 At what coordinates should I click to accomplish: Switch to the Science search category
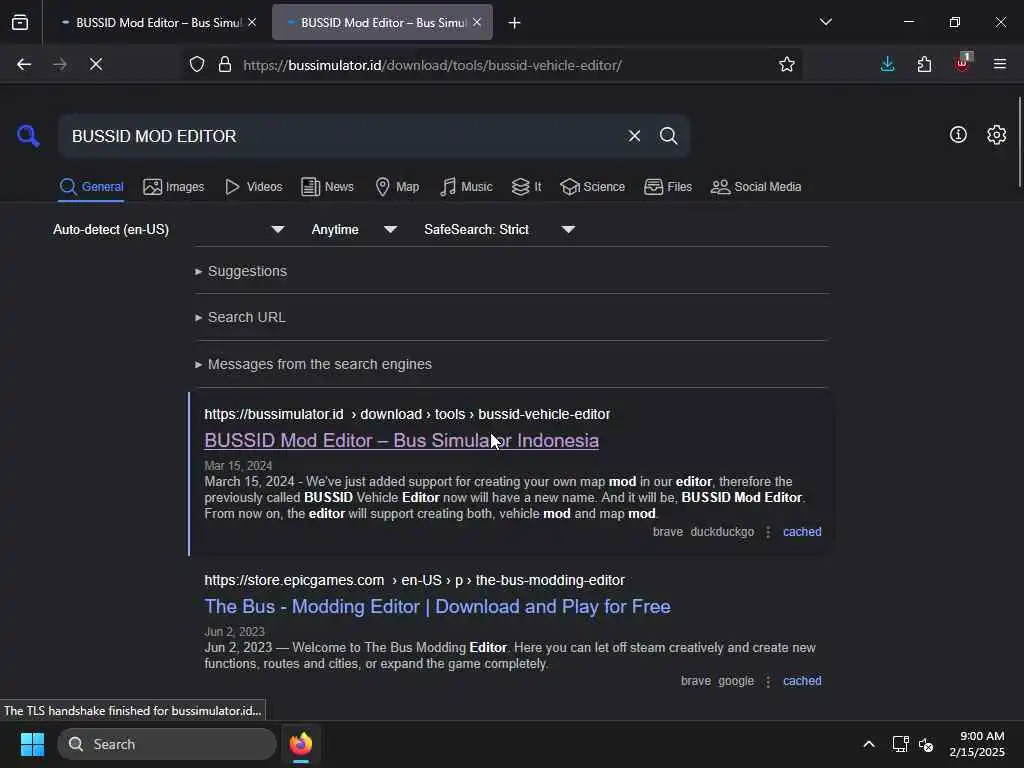point(592,187)
